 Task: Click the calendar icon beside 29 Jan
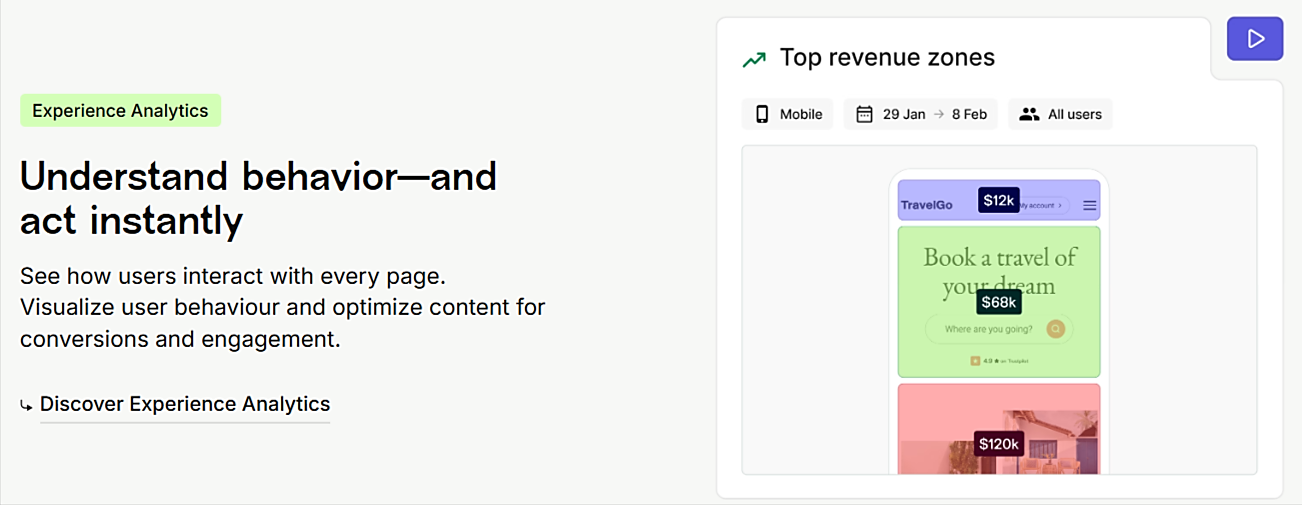(x=865, y=114)
